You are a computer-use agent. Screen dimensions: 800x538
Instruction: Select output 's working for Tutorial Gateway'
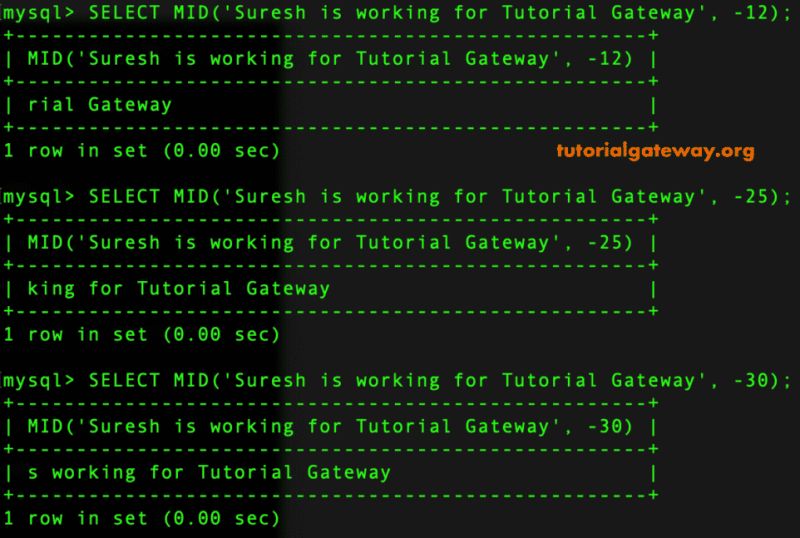209,472
